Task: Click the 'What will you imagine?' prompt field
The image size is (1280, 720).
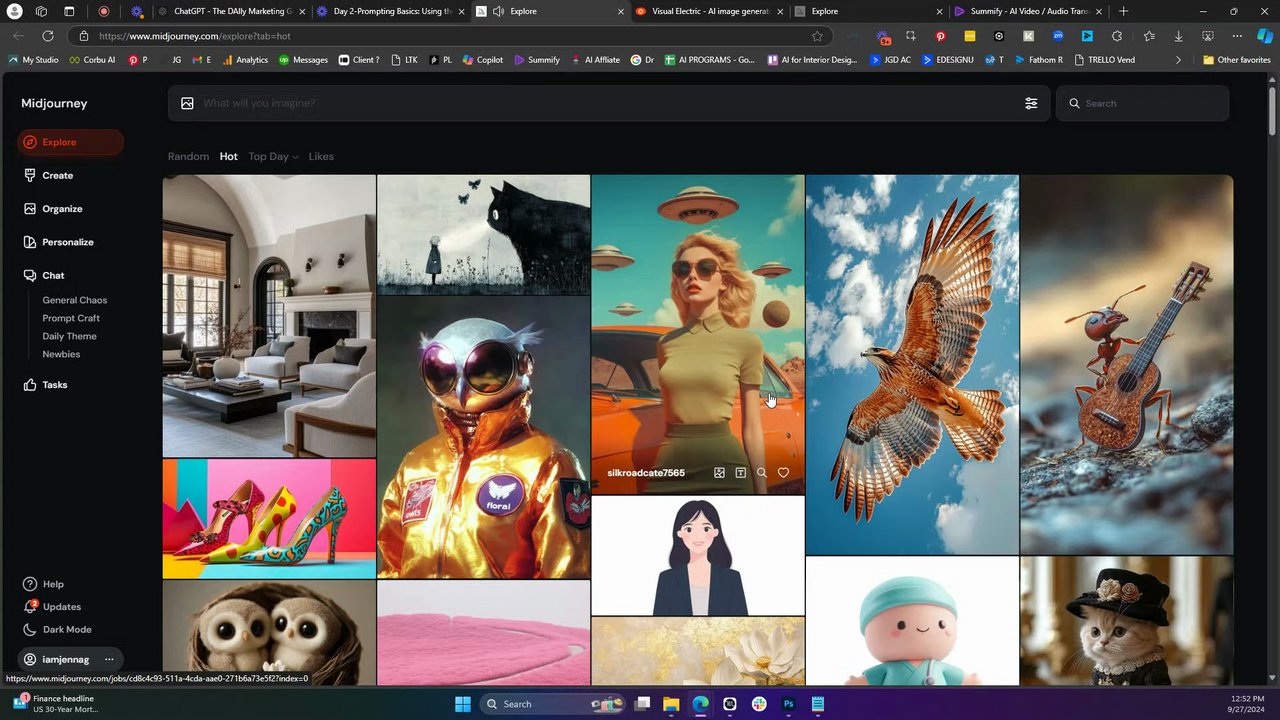Action: 600,103
